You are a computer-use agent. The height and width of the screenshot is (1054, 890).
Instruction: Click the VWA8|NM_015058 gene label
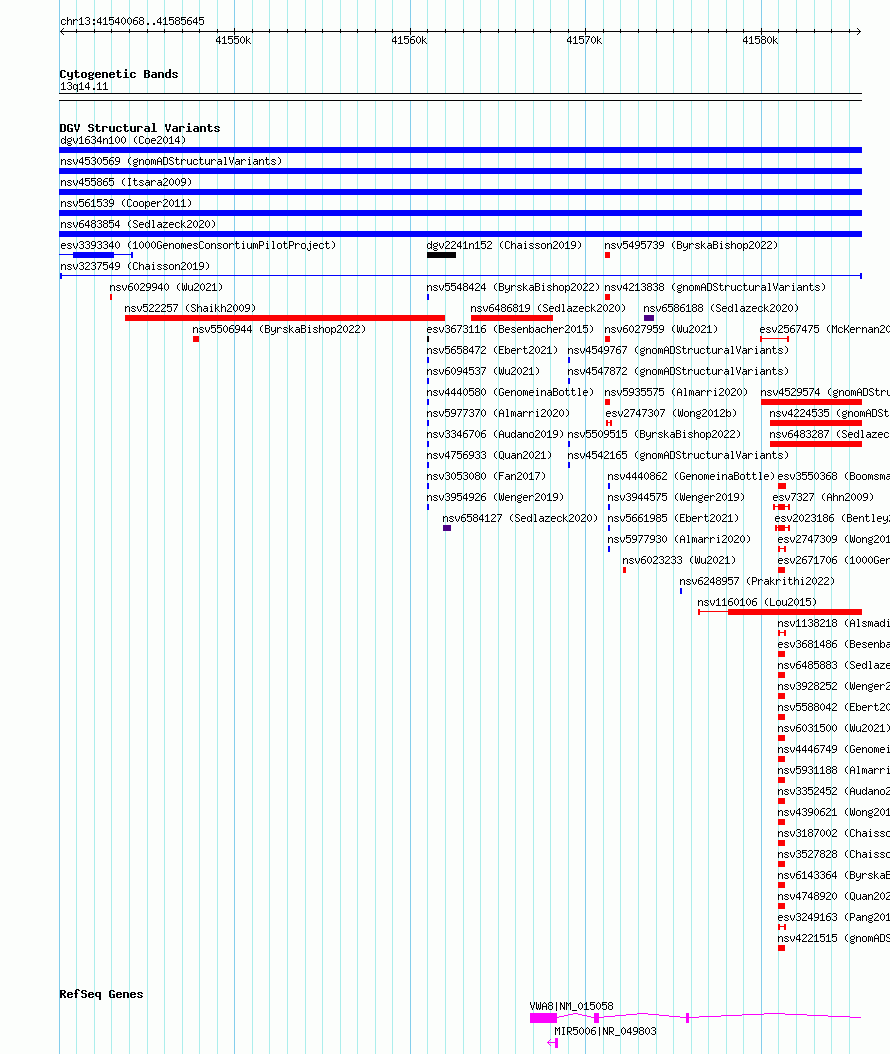[571, 1006]
